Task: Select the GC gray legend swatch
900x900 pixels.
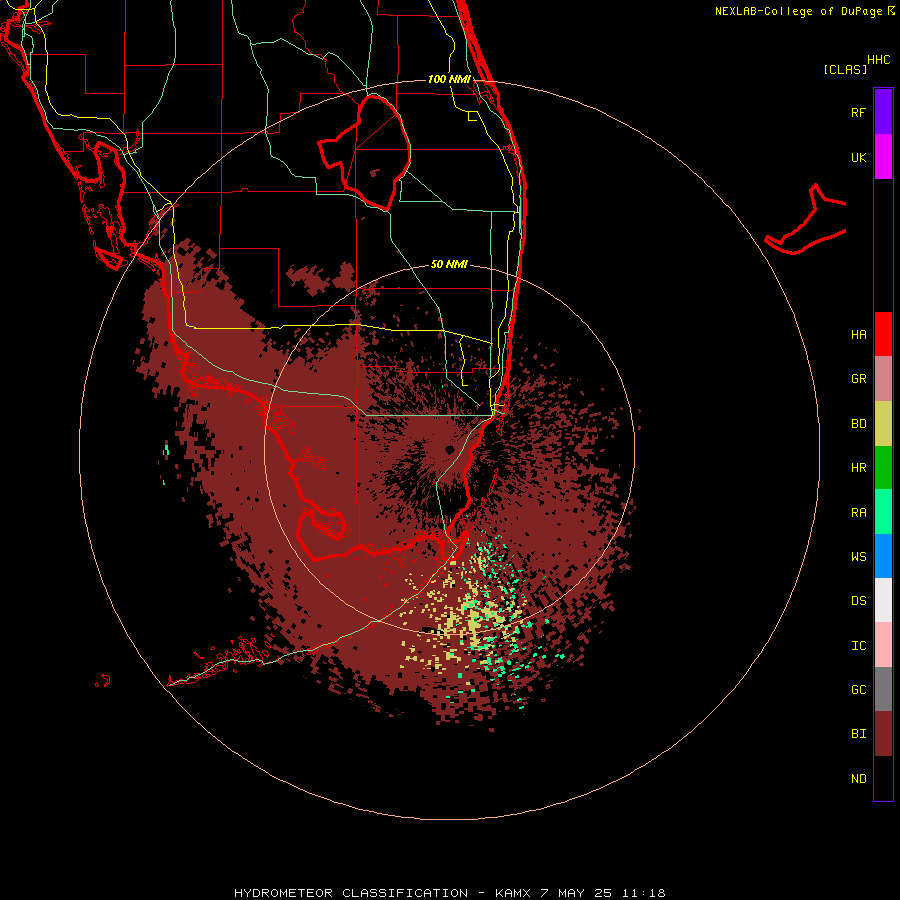Action: point(883,689)
